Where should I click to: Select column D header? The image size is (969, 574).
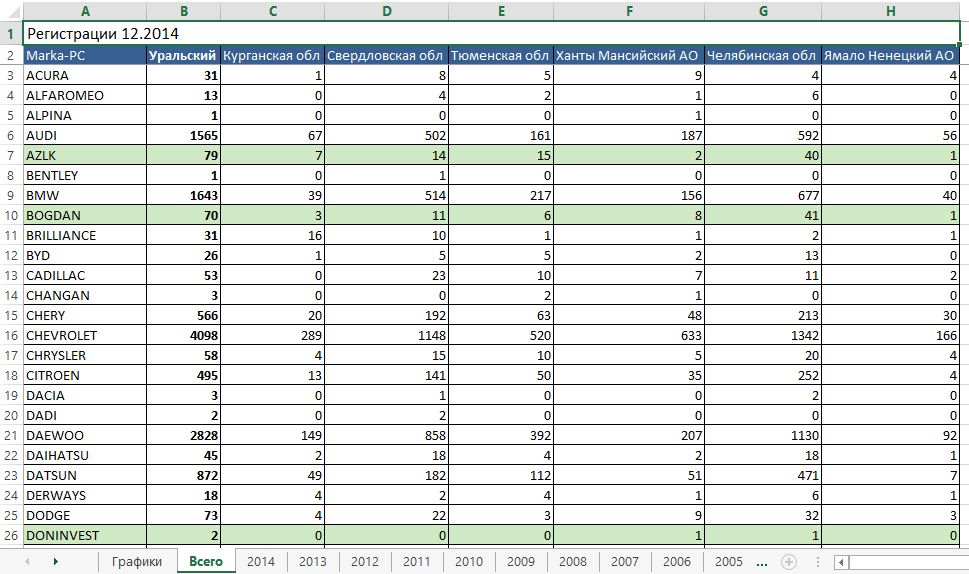coord(386,11)
